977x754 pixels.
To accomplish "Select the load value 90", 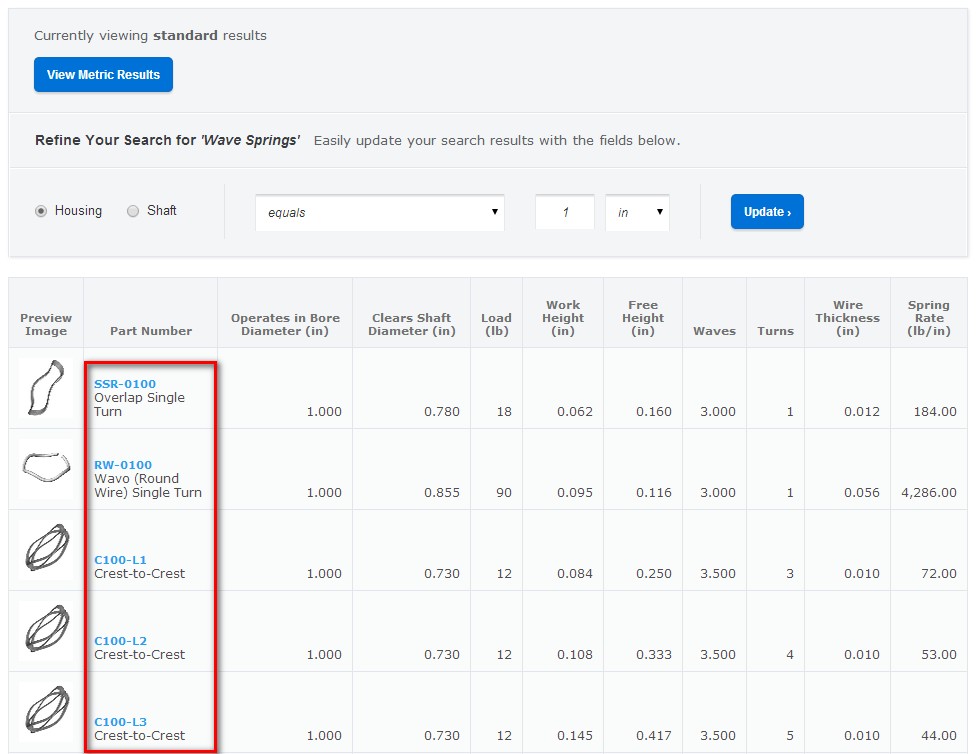I will pos(504,492).
